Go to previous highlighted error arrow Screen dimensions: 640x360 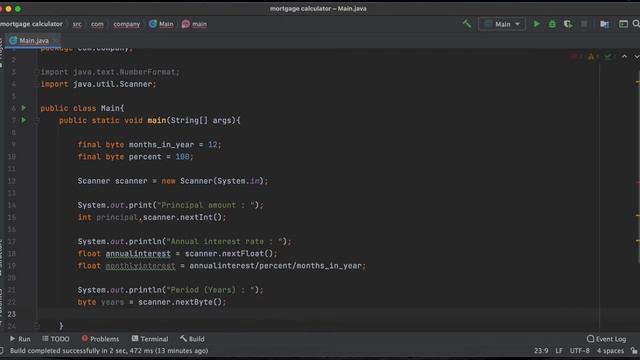[x=624, y=56]
